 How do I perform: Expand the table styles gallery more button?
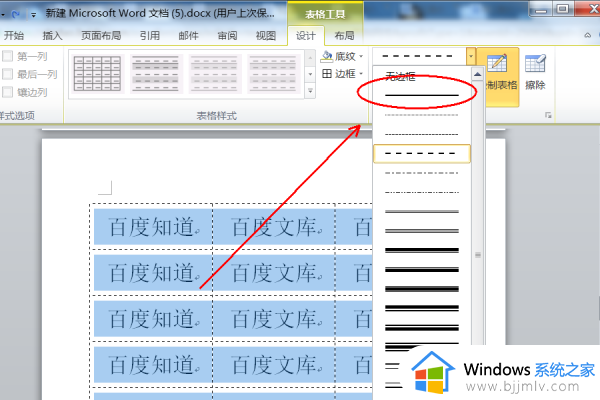point(310,91)
